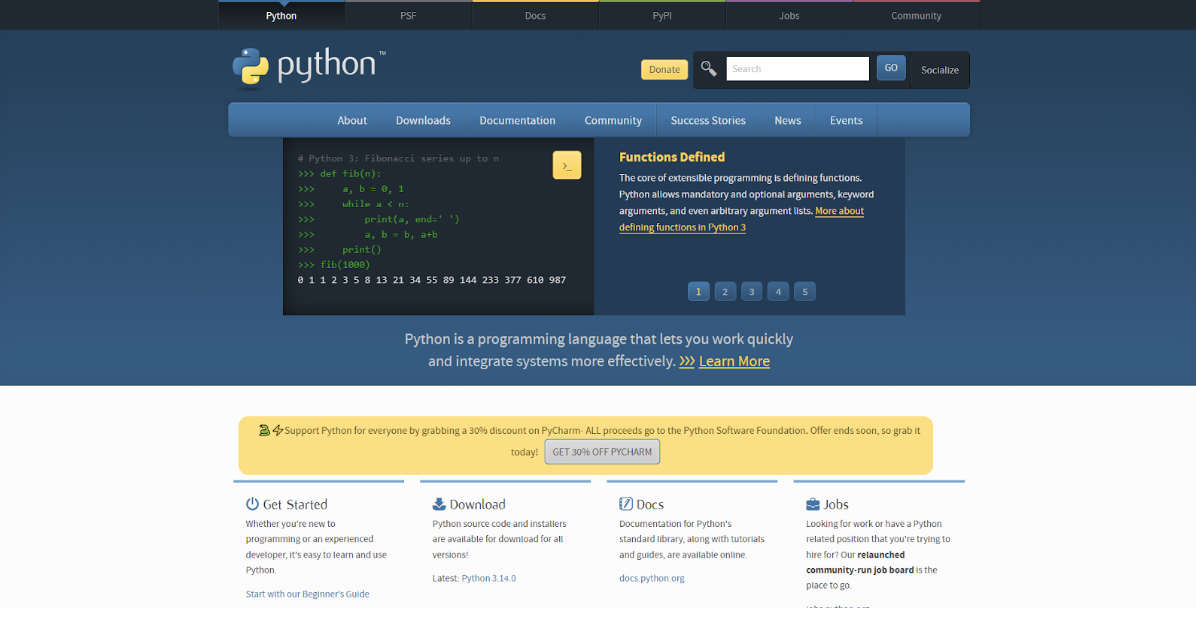Expand the Documentation navigation menu
The width and height of the screenshot is (1196, 636).
pyautogui.click(x=517, y=120)
